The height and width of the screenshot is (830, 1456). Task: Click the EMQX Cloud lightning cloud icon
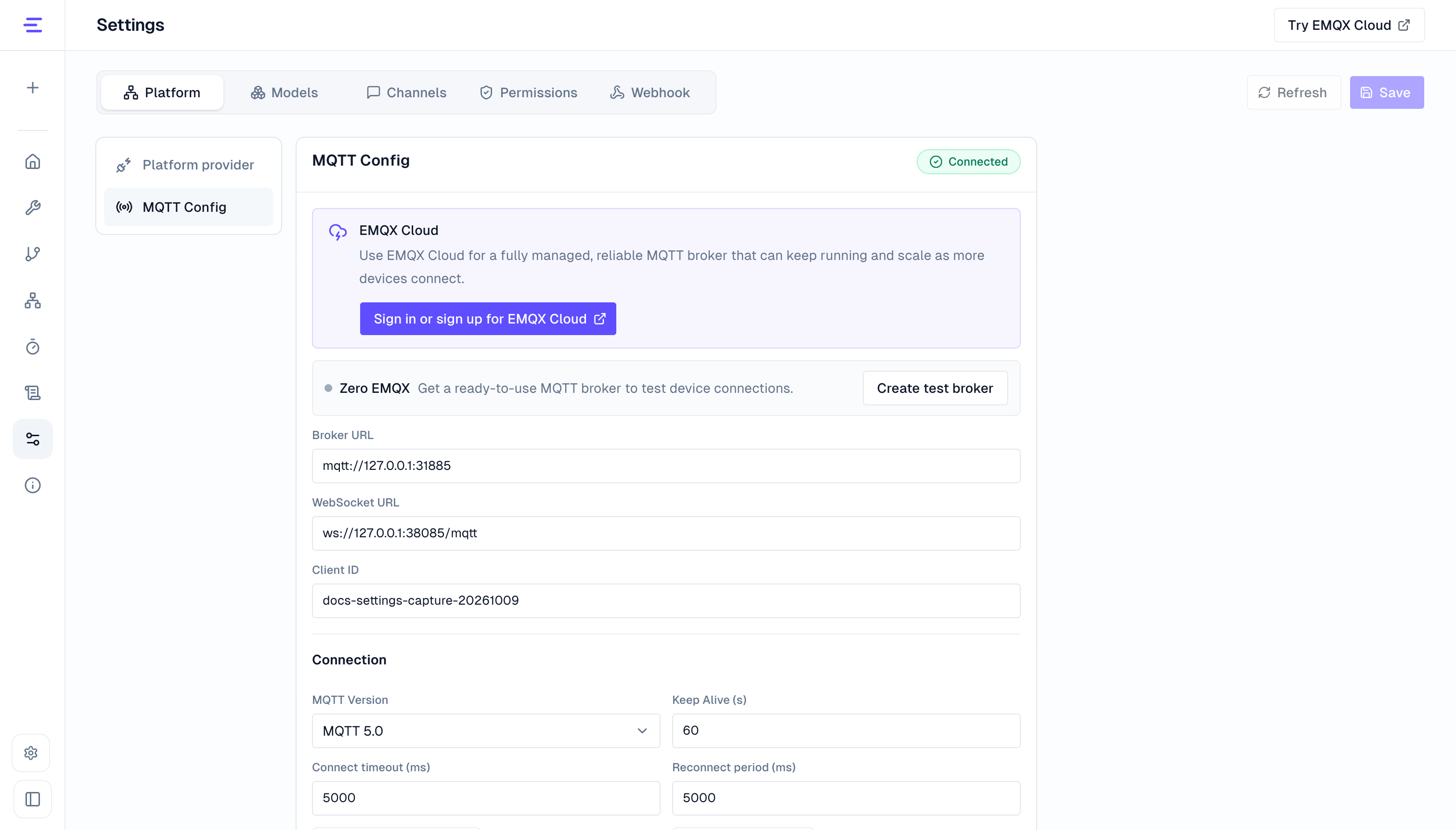pyautogui.click(x=338, y=232)
